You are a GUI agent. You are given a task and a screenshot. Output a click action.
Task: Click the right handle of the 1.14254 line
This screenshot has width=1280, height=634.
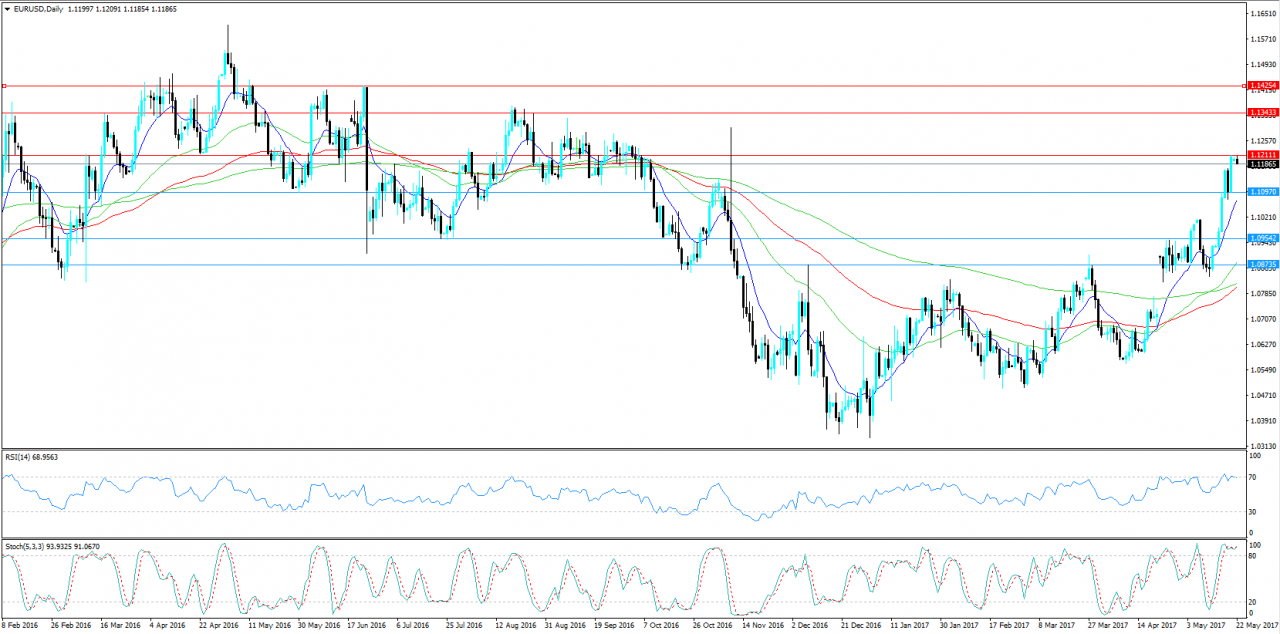[x=1243, y=86]
